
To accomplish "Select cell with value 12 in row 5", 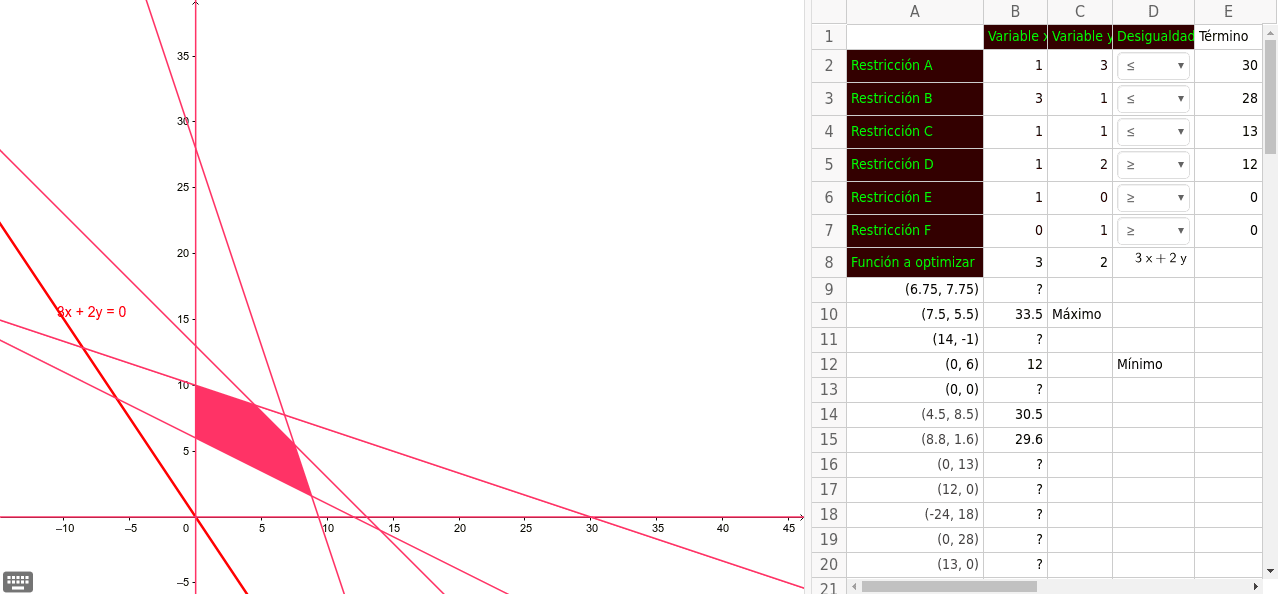I will (1228, 165).
